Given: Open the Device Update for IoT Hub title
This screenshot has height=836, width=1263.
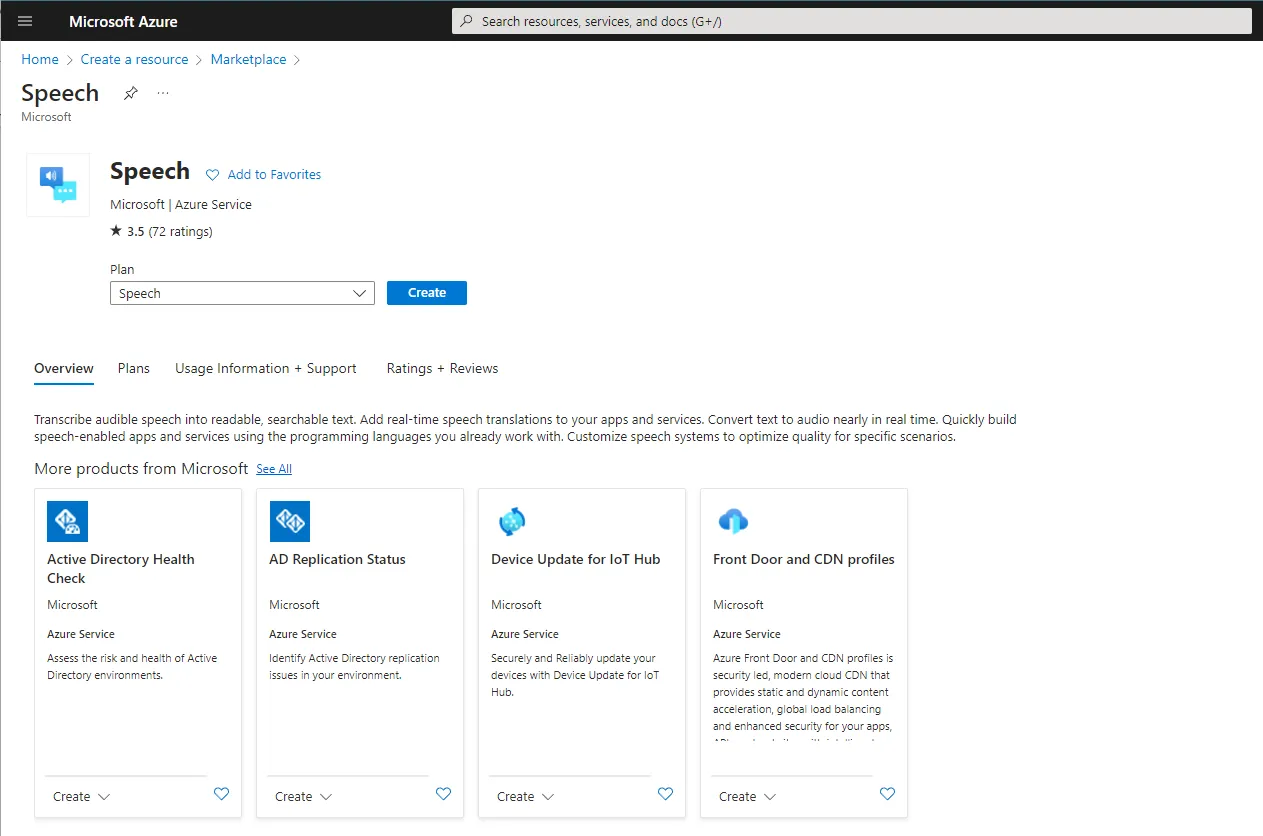Looking at the screenshot, I should coord(576,559).
